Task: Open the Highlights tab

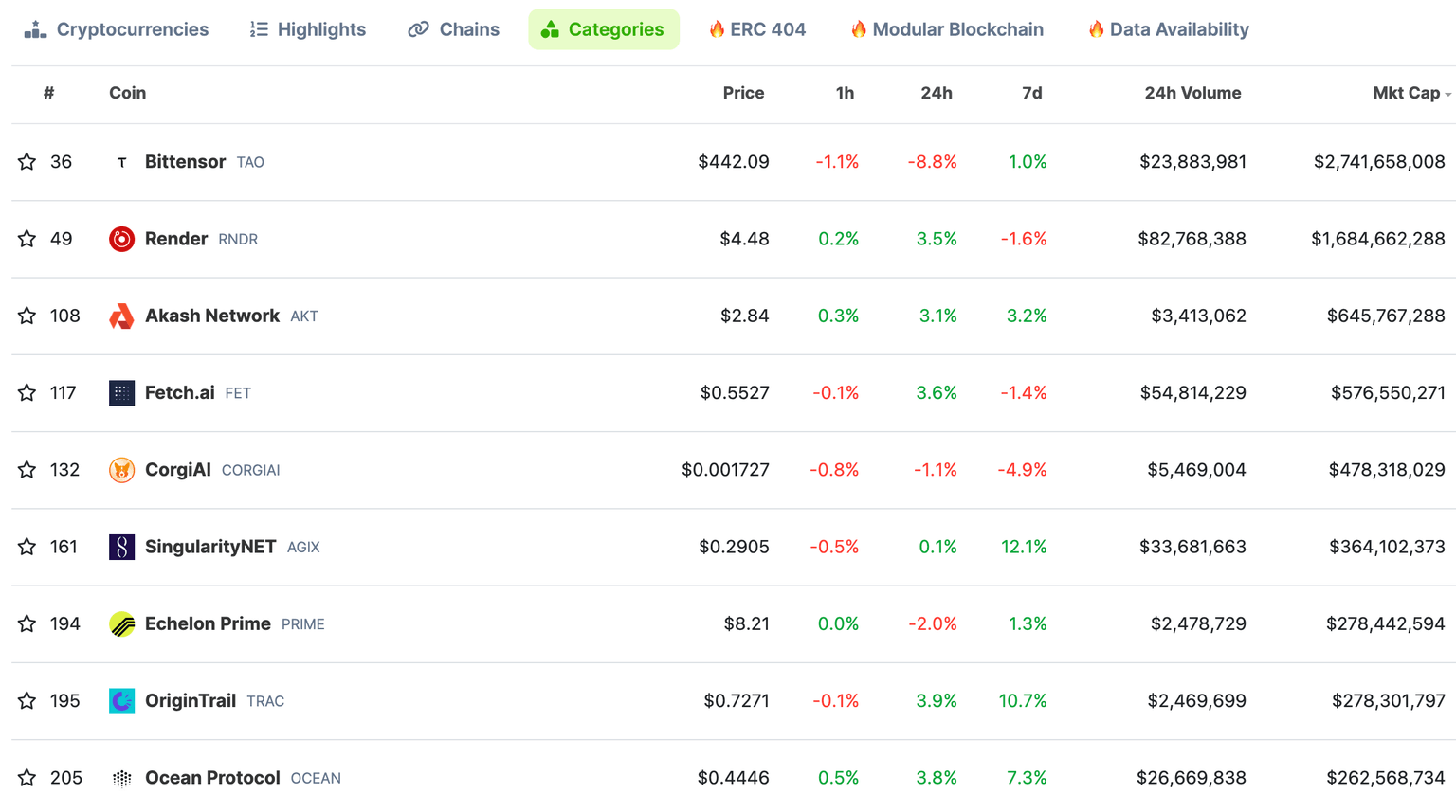Action: pos(307,29)
